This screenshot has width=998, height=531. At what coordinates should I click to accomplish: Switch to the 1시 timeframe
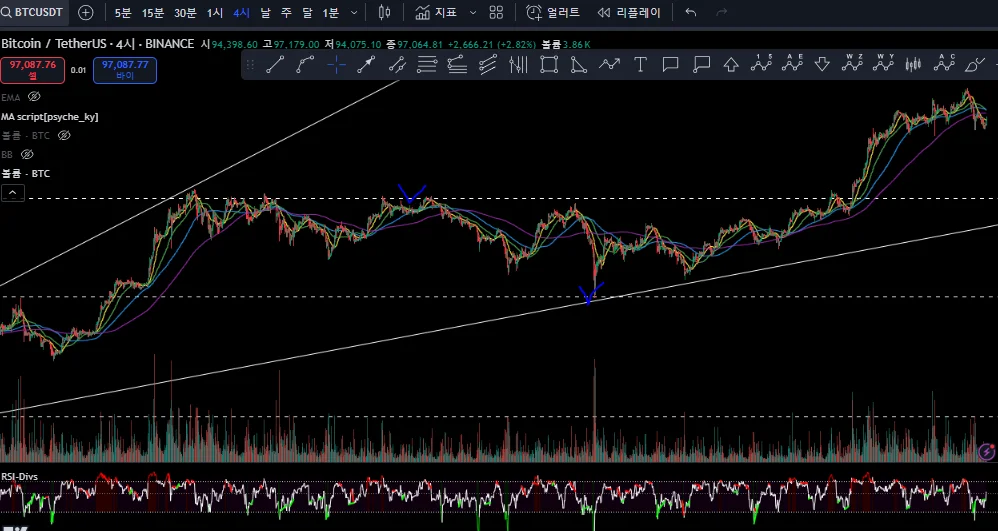pos(215,13)
